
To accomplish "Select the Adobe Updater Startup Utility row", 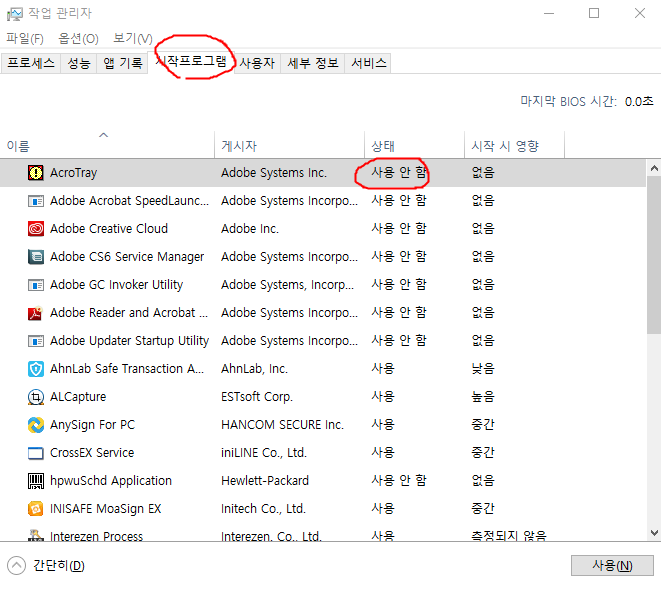I will point(322,341).
